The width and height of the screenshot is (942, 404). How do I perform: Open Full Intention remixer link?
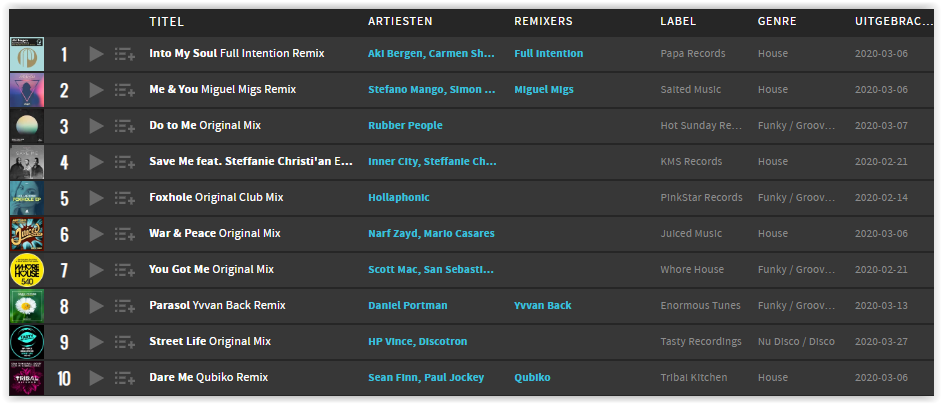(548, 54)
